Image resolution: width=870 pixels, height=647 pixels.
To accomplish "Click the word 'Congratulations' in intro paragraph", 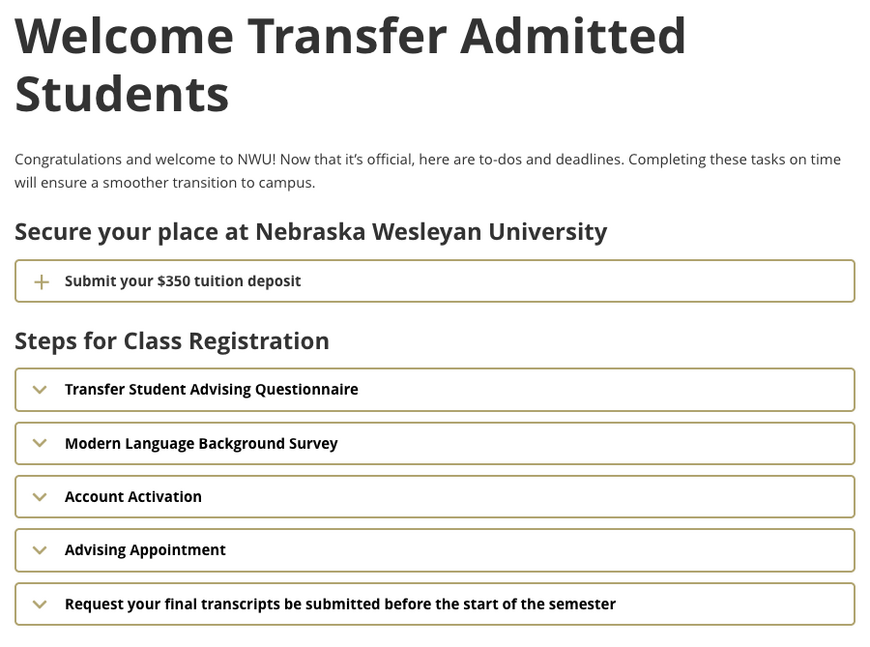I will pyautogui.click(x=68, y=160).
